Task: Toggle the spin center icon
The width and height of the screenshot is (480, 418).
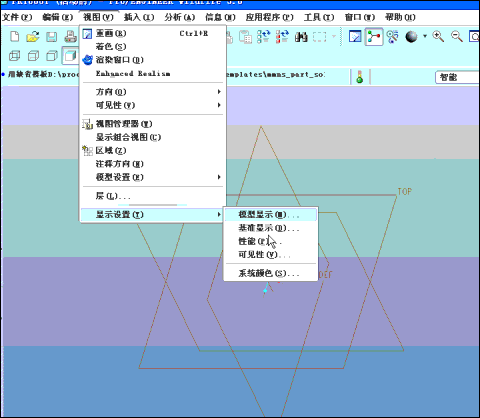Action: (x=374, y=36)
